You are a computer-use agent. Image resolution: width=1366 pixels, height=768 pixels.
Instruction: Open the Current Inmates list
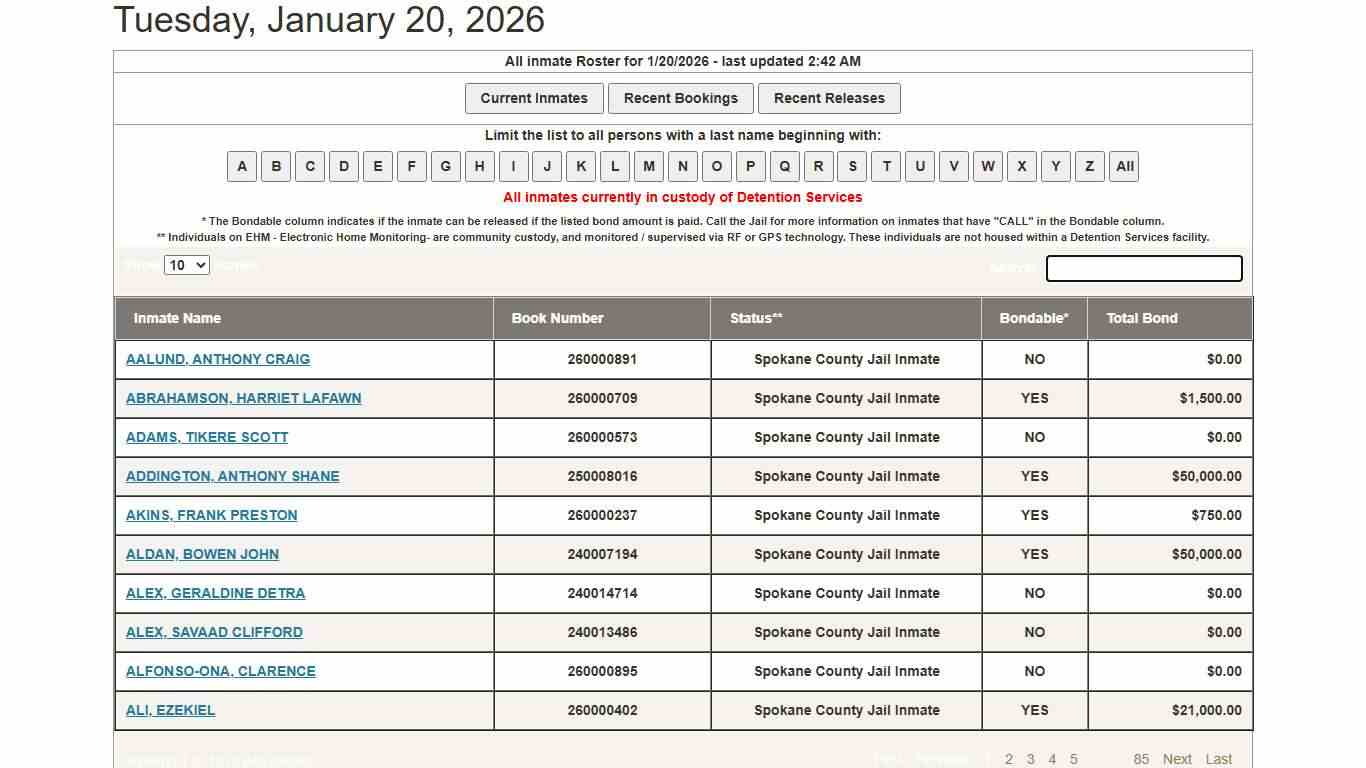[x=534, y=98]
